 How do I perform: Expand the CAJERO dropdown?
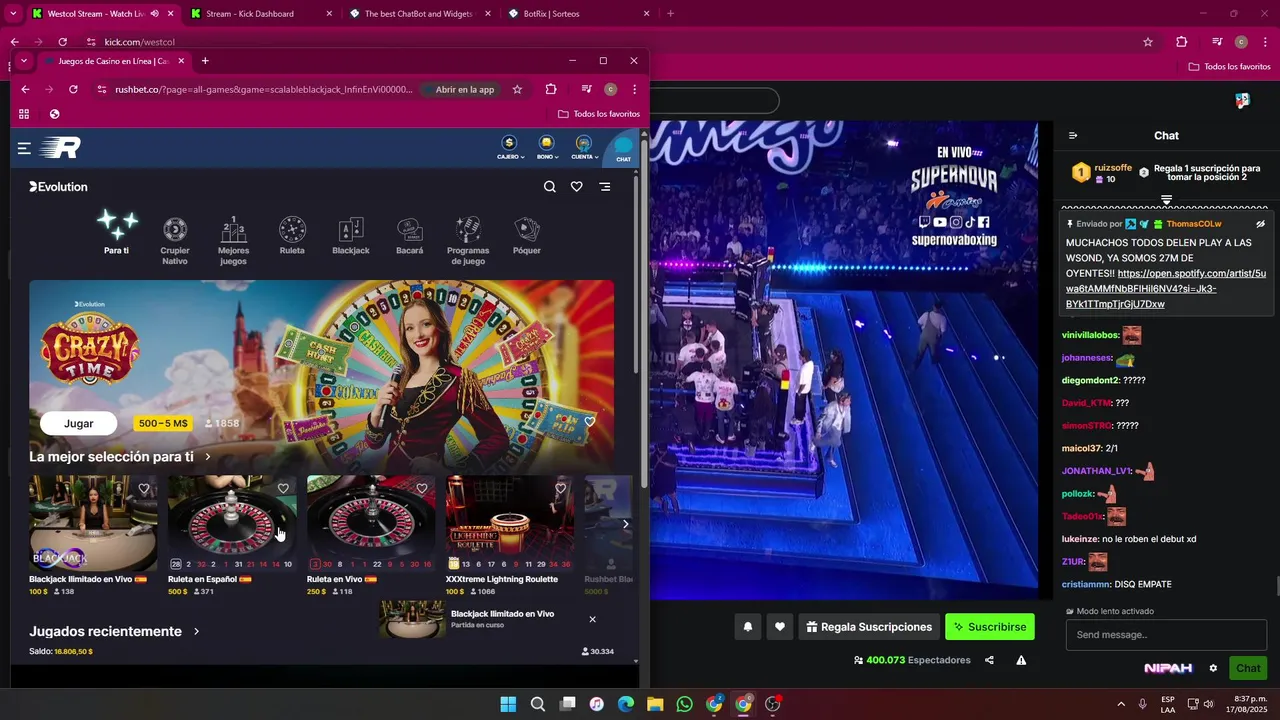509,148
